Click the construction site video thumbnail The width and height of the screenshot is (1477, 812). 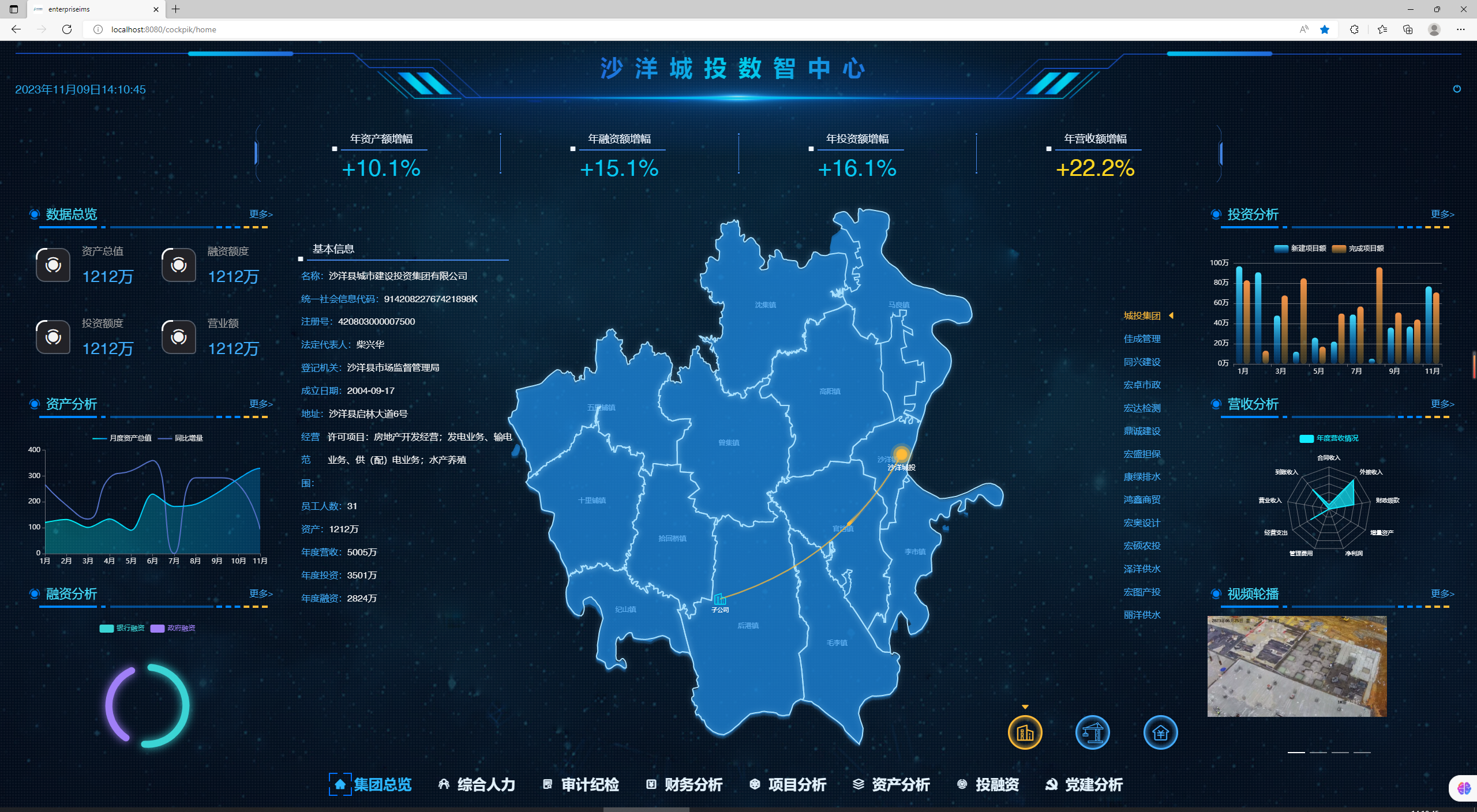tap(1296, 666)
